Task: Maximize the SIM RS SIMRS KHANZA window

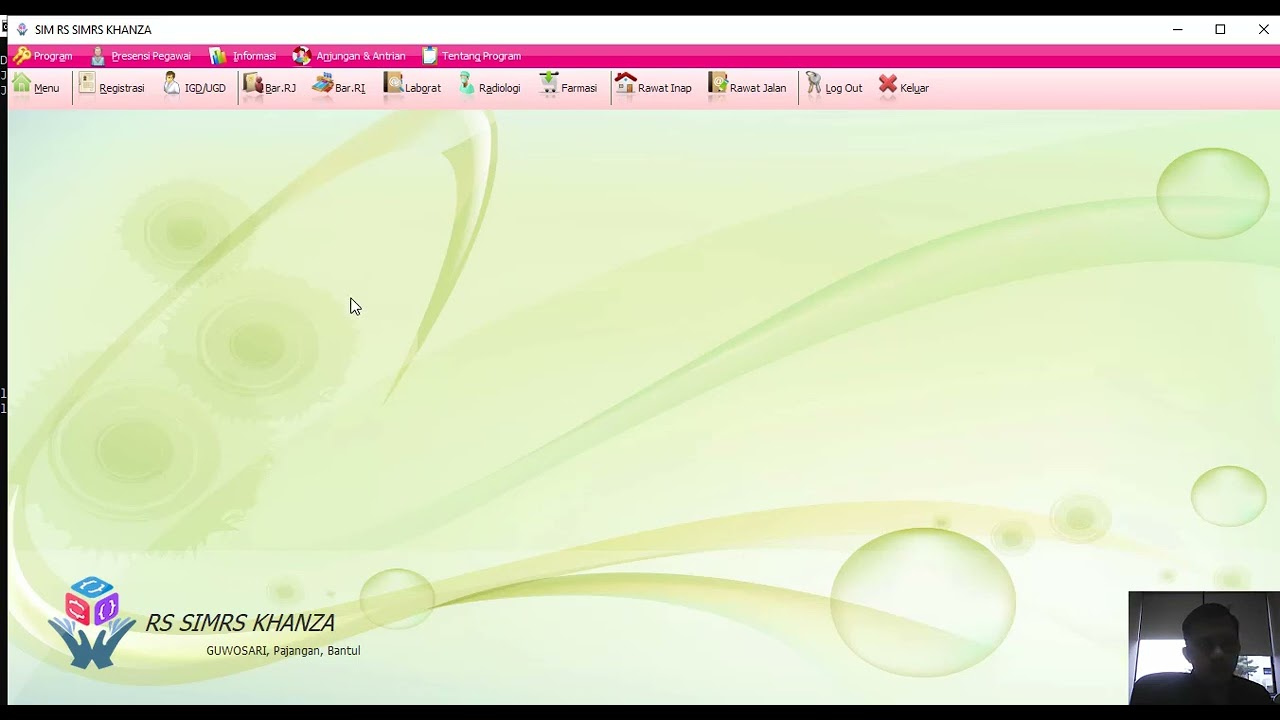Action: click(x=1220, y=29)
